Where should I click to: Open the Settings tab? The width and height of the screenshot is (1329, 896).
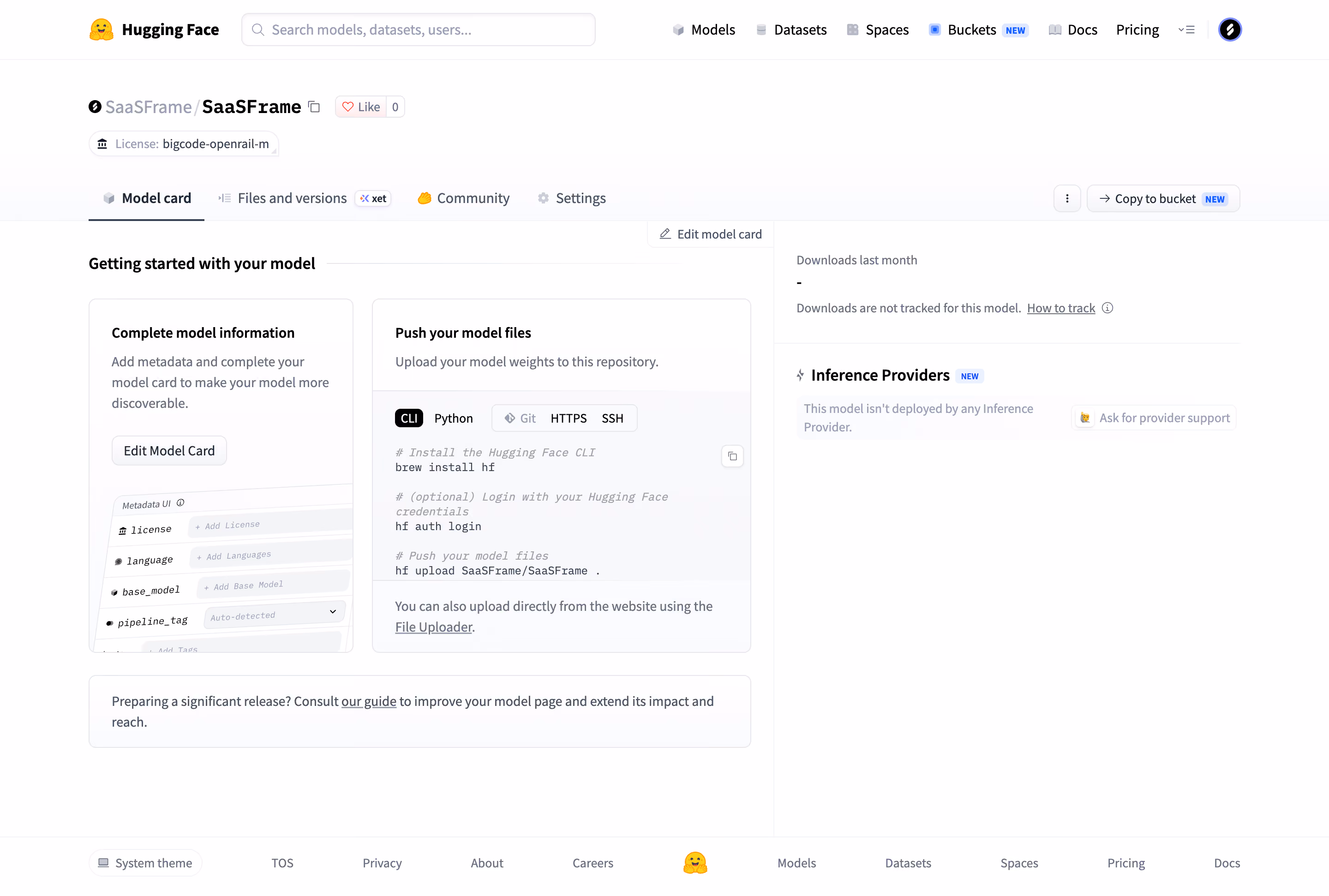[571, 198]
